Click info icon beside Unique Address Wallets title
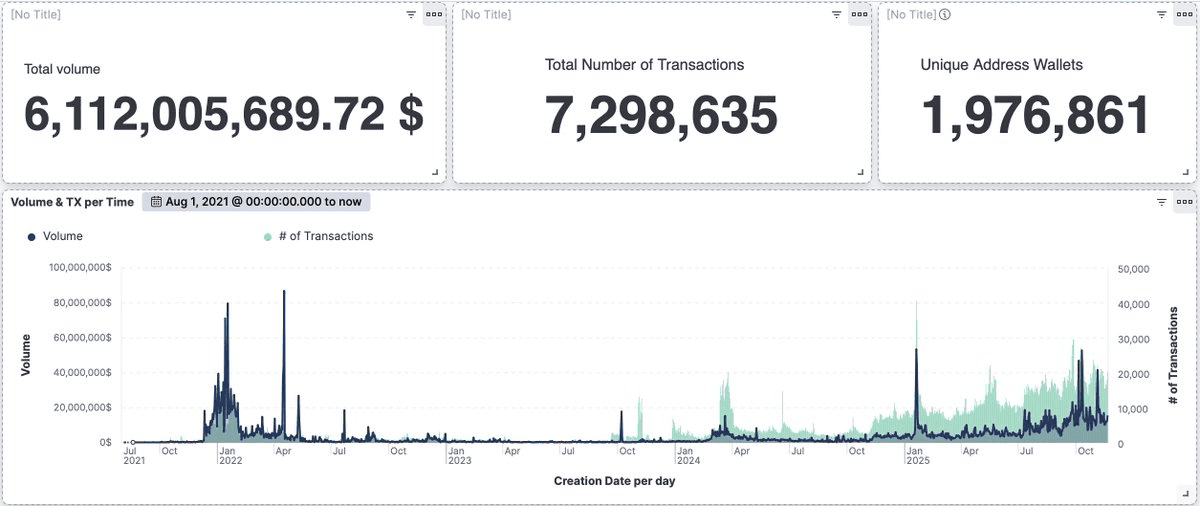The image size is (1200, 506). tap(945, 15)
